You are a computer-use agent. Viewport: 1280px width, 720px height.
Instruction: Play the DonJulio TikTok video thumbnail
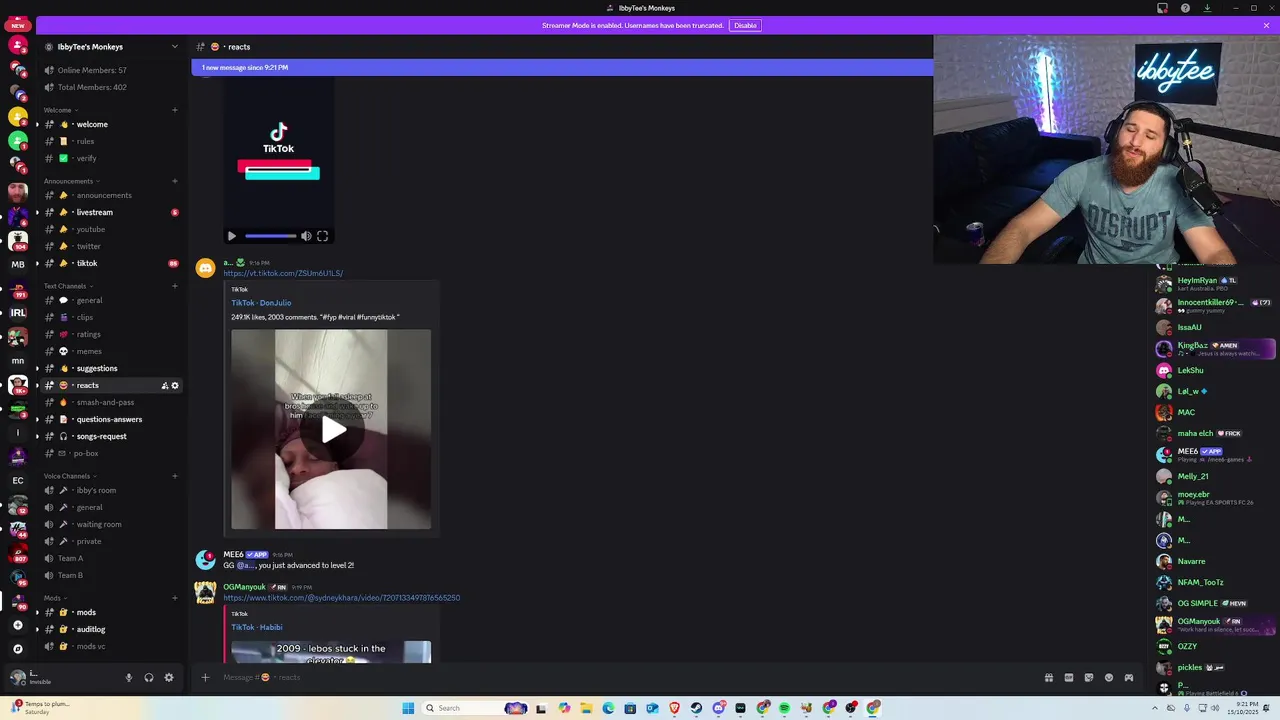point(332,429)
